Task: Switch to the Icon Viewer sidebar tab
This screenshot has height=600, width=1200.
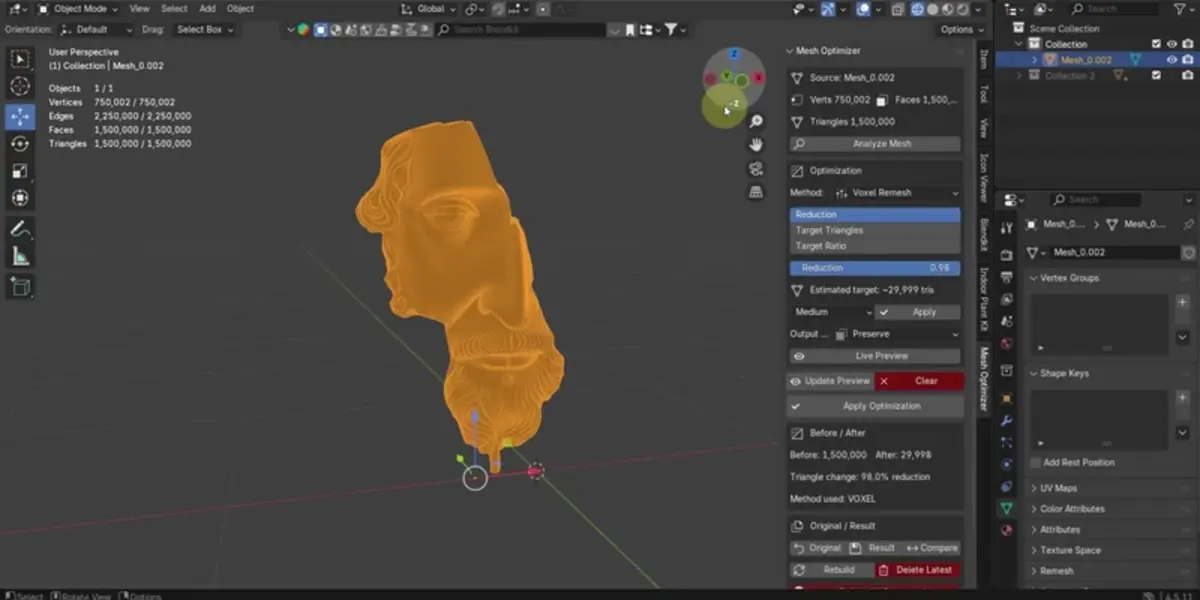Action: pos(984,177)
